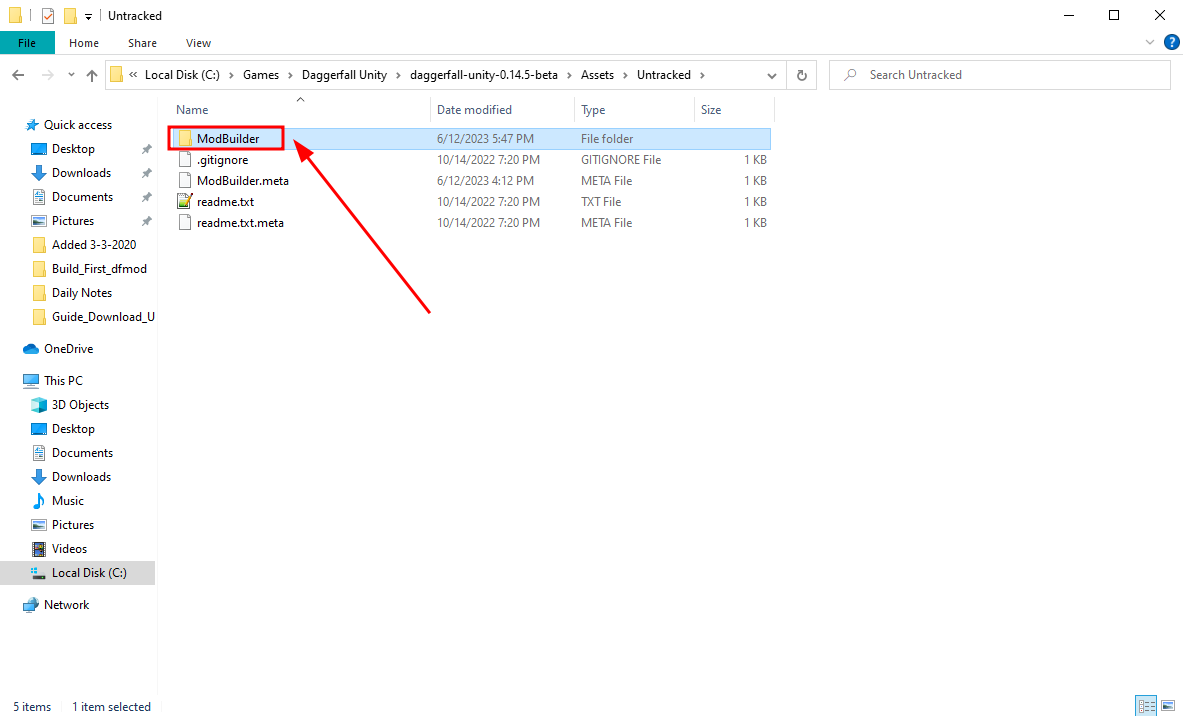Click daggerfall-unity-0.14.5-beta breadcrumb
1183x716 pixels.
point(484,75)
